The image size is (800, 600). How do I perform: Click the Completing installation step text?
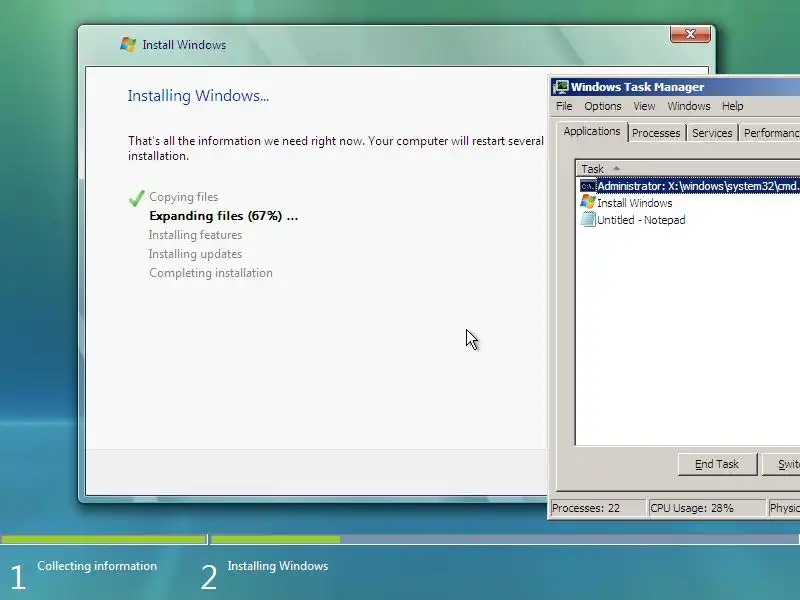211,273
